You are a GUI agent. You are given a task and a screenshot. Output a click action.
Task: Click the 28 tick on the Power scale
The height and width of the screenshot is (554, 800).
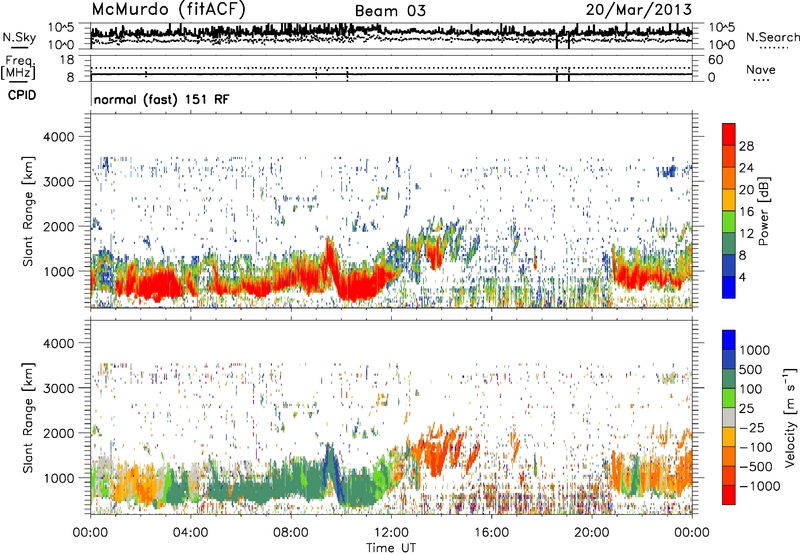746,146
